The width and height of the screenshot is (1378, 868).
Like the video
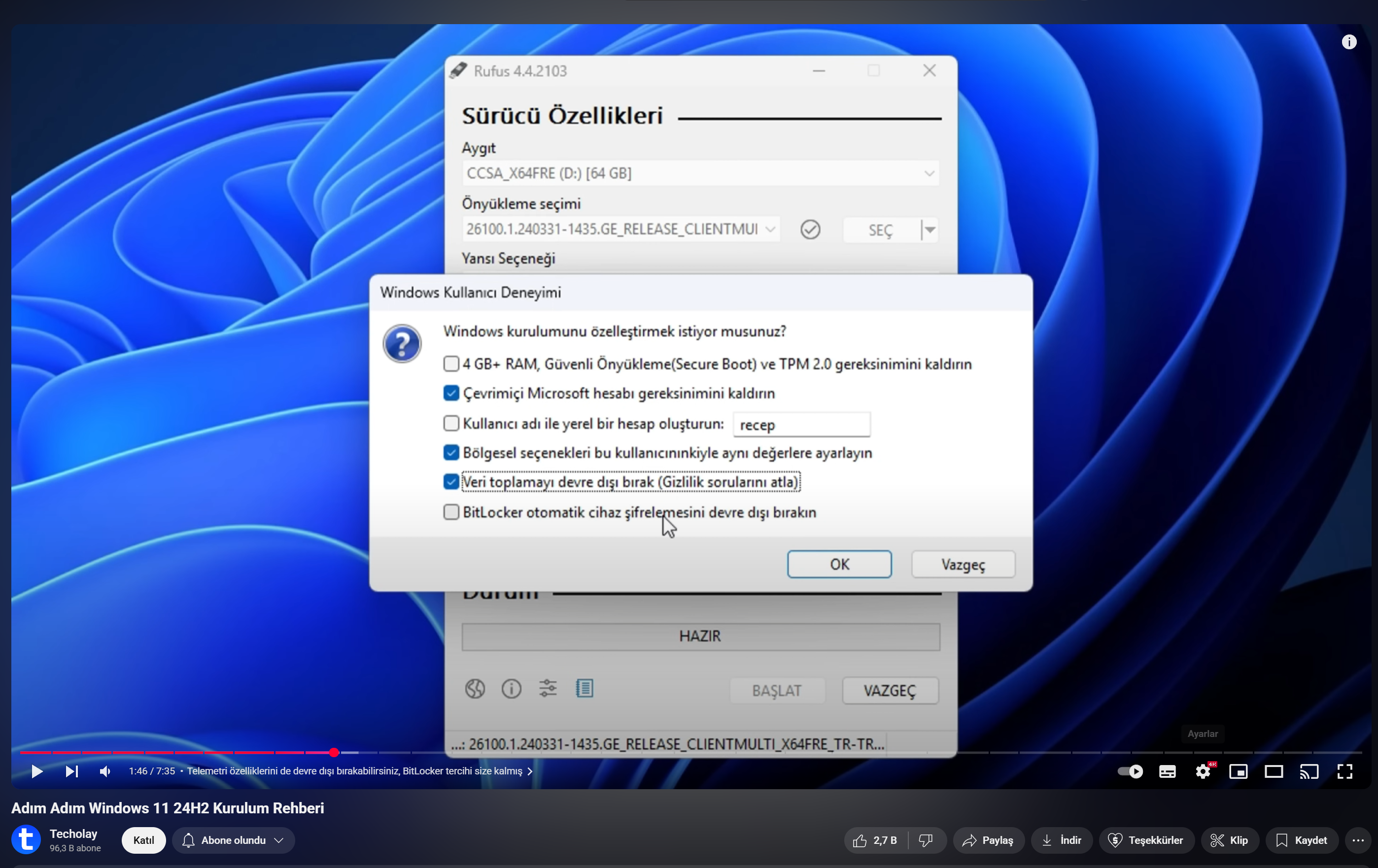click(x=876, y=840)
